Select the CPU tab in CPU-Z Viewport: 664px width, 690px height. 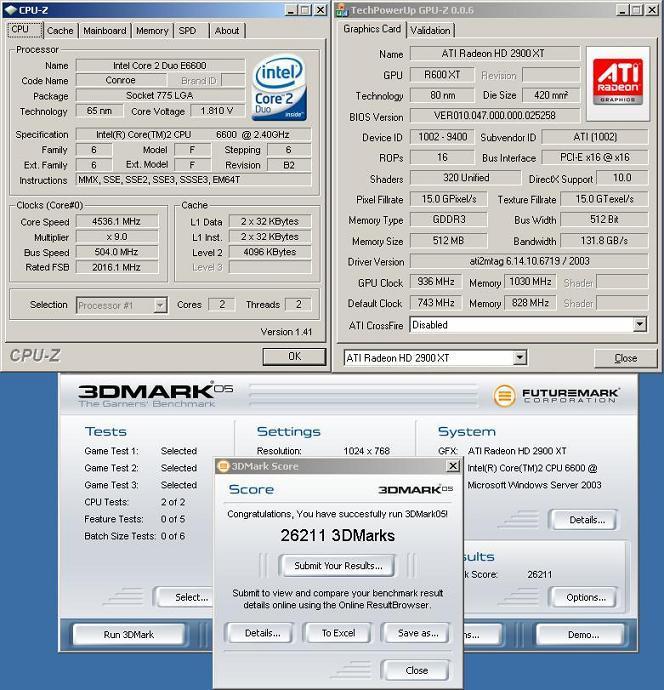click(25, 29)
